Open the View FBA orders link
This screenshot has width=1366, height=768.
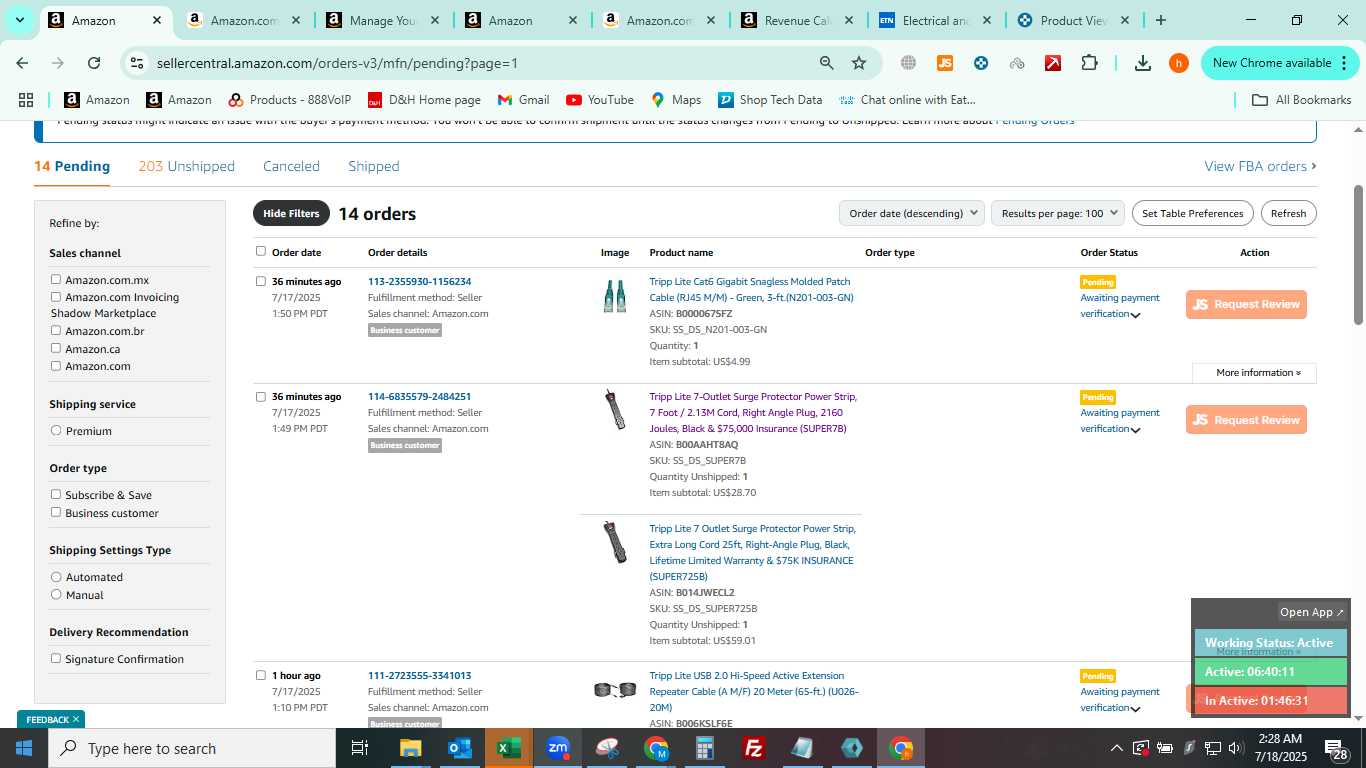pyautogui.click(x=1260, y=166)
